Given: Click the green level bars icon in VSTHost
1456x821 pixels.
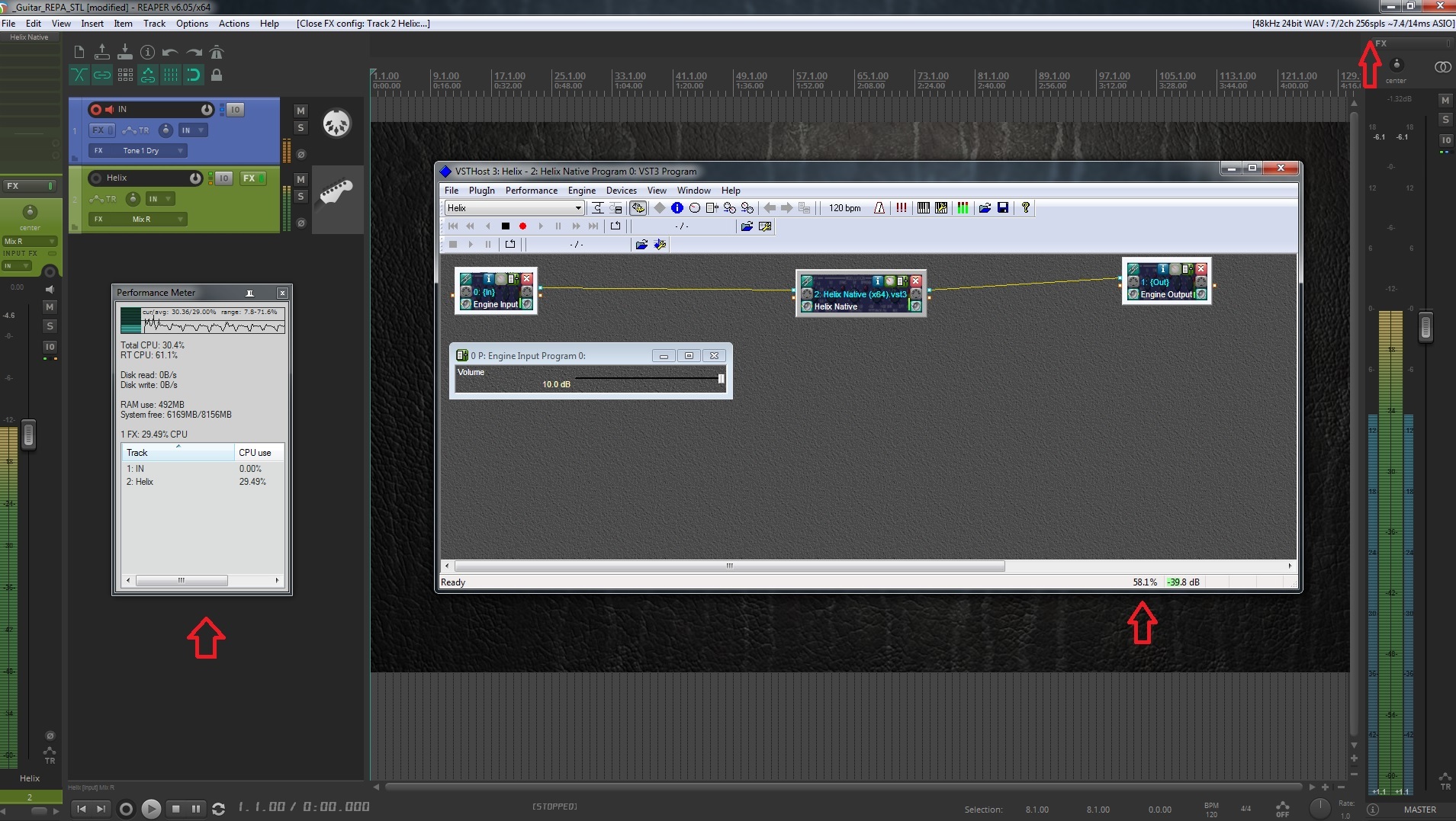Looking at the screenshot, I should tap(963, 208).
